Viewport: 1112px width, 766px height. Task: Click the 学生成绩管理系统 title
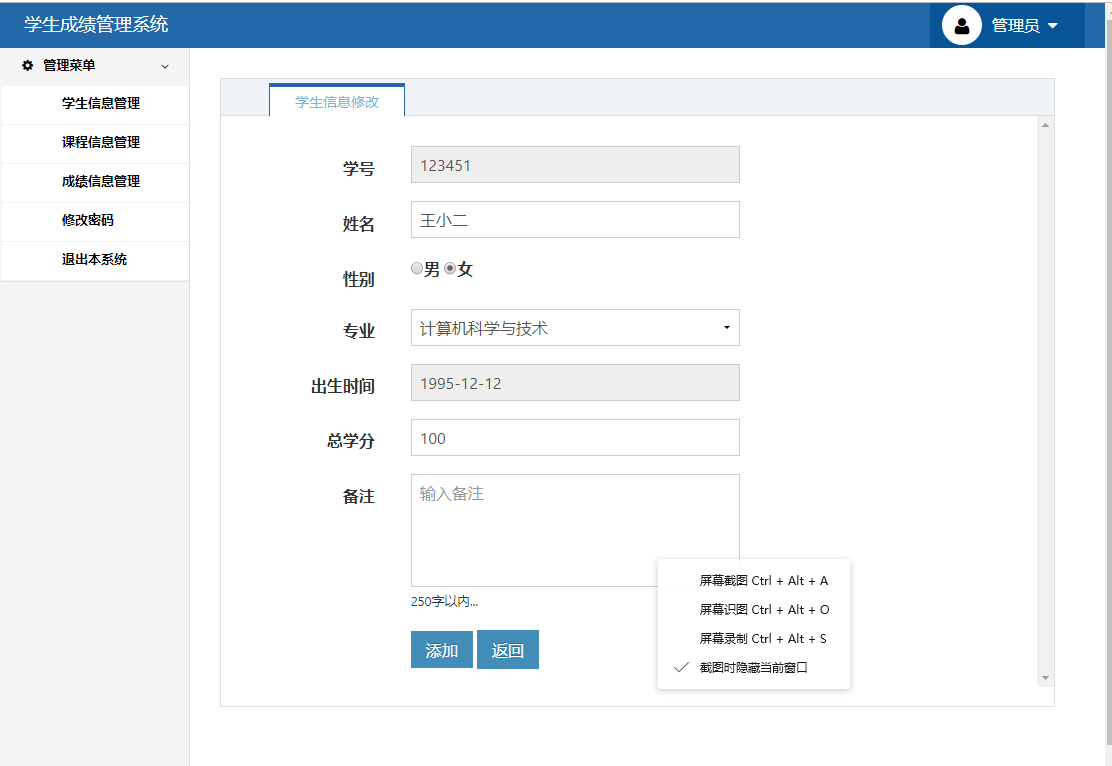point(96,24)
